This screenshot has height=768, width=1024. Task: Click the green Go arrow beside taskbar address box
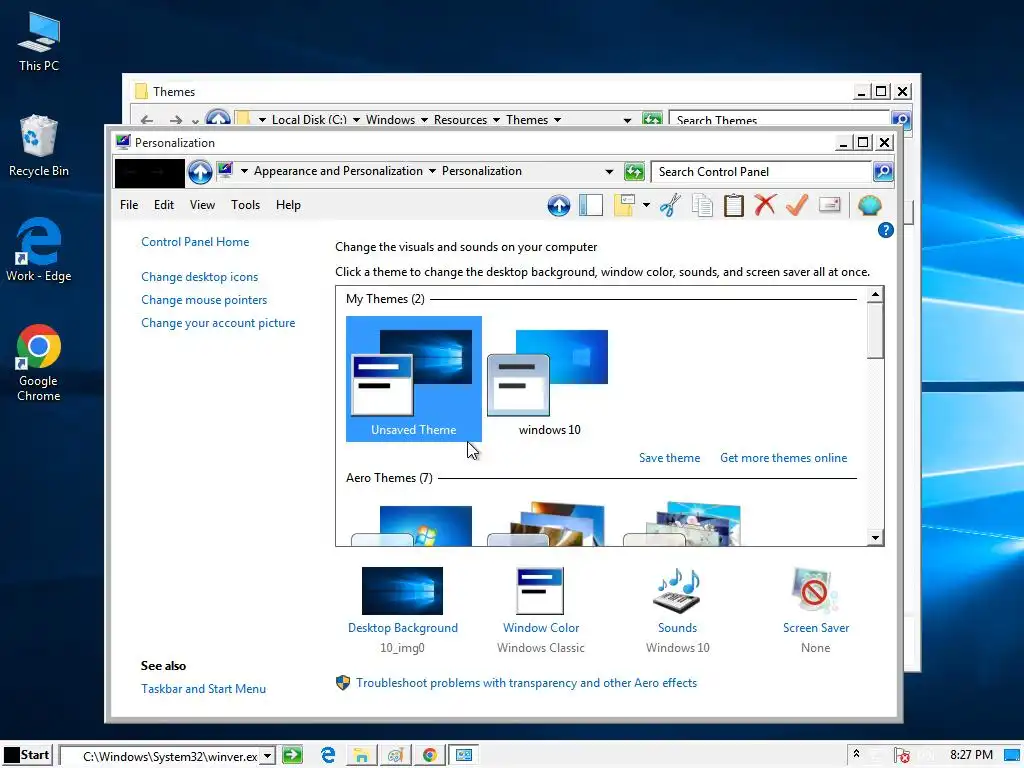(293, 756)
